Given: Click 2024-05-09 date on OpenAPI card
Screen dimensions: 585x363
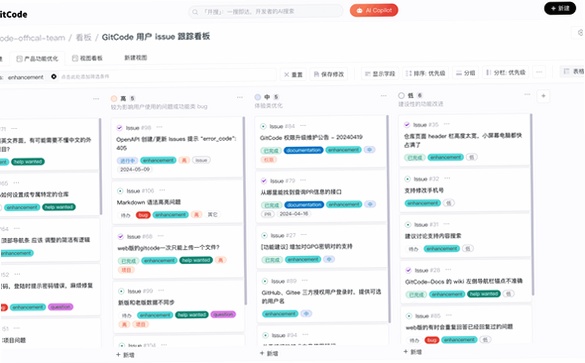Looking at the screenshot, I should pos(135,169).
